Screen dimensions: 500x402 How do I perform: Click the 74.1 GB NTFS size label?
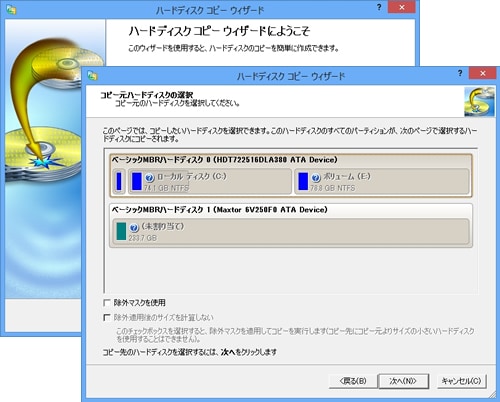166,188
